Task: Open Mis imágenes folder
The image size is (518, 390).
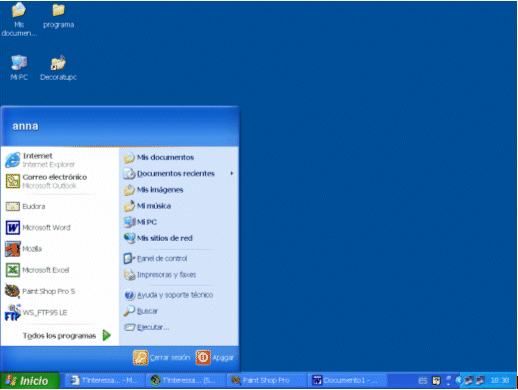Action: coord(154,190)
